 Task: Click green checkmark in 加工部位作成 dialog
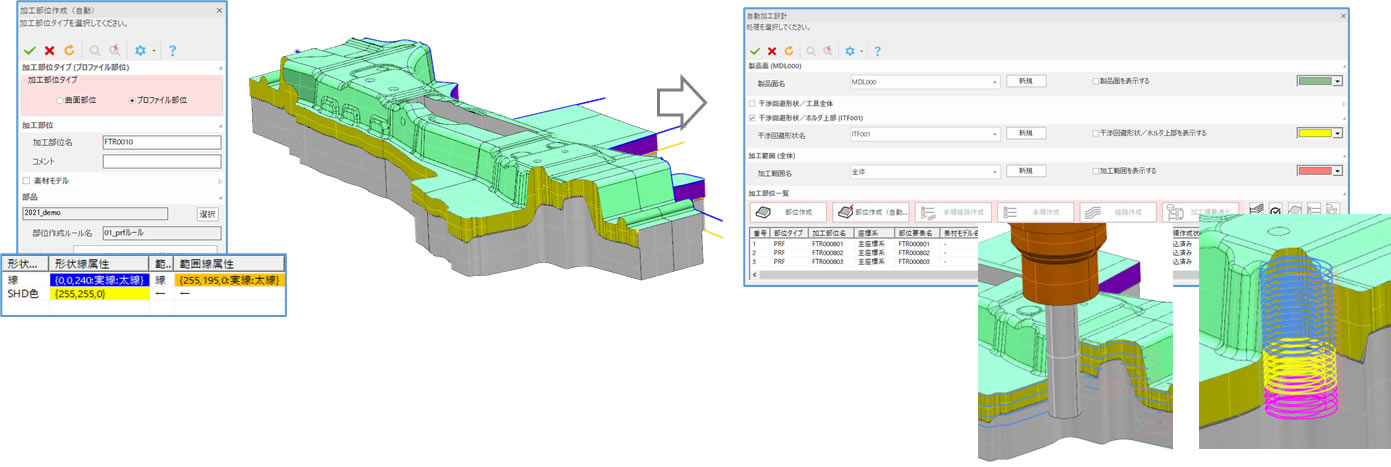tap(30, 50)
